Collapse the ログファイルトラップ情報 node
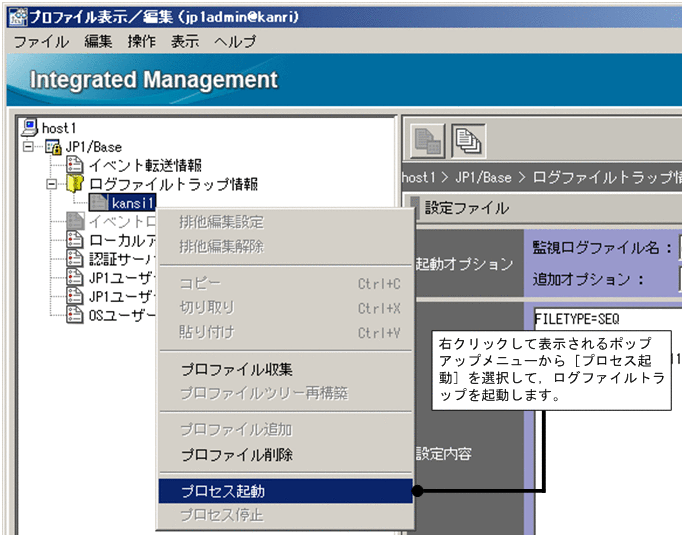 coord(52,184)
